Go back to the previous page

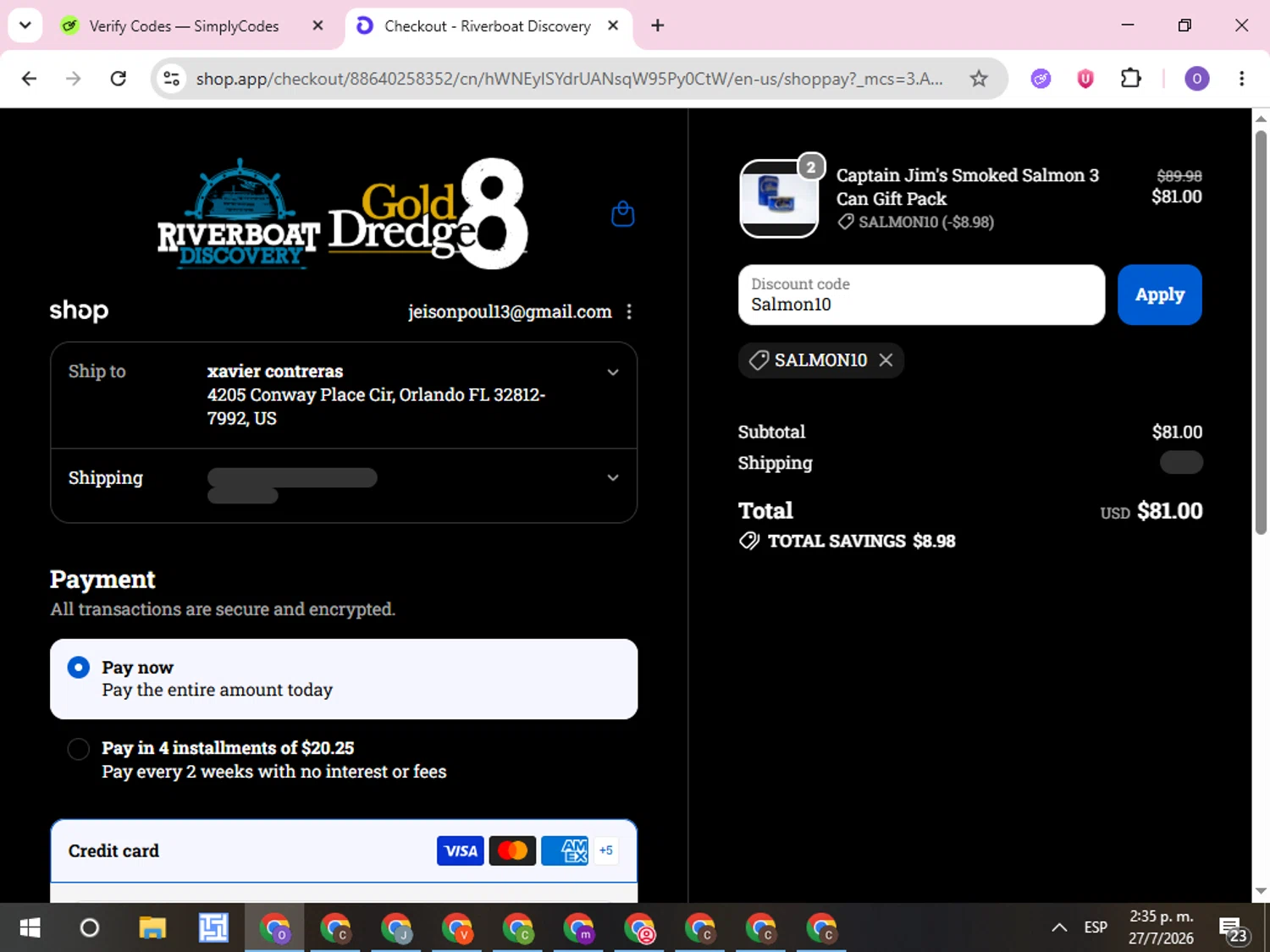(x=30, y=79)
